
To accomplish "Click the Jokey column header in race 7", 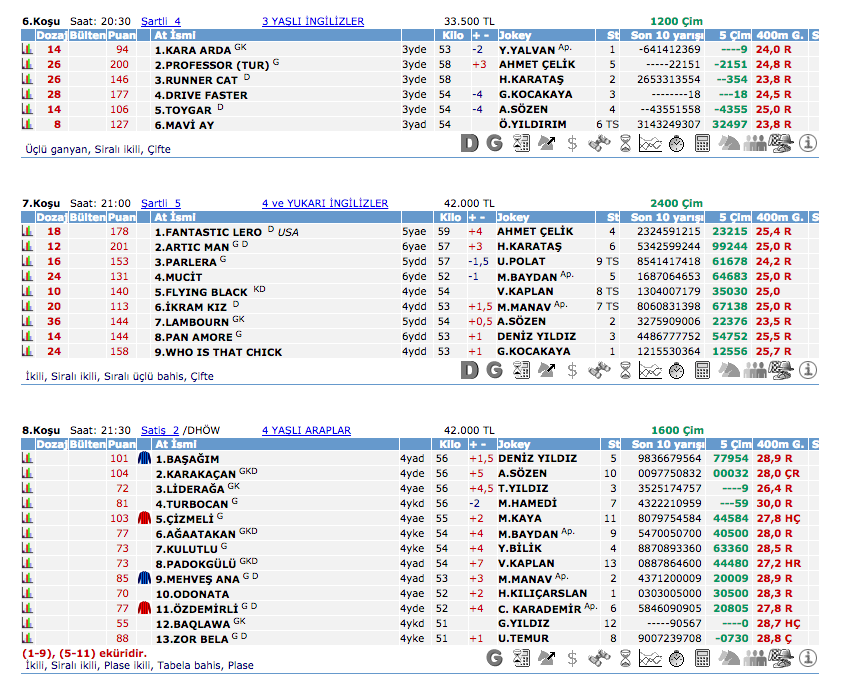I will click(514, 217).
